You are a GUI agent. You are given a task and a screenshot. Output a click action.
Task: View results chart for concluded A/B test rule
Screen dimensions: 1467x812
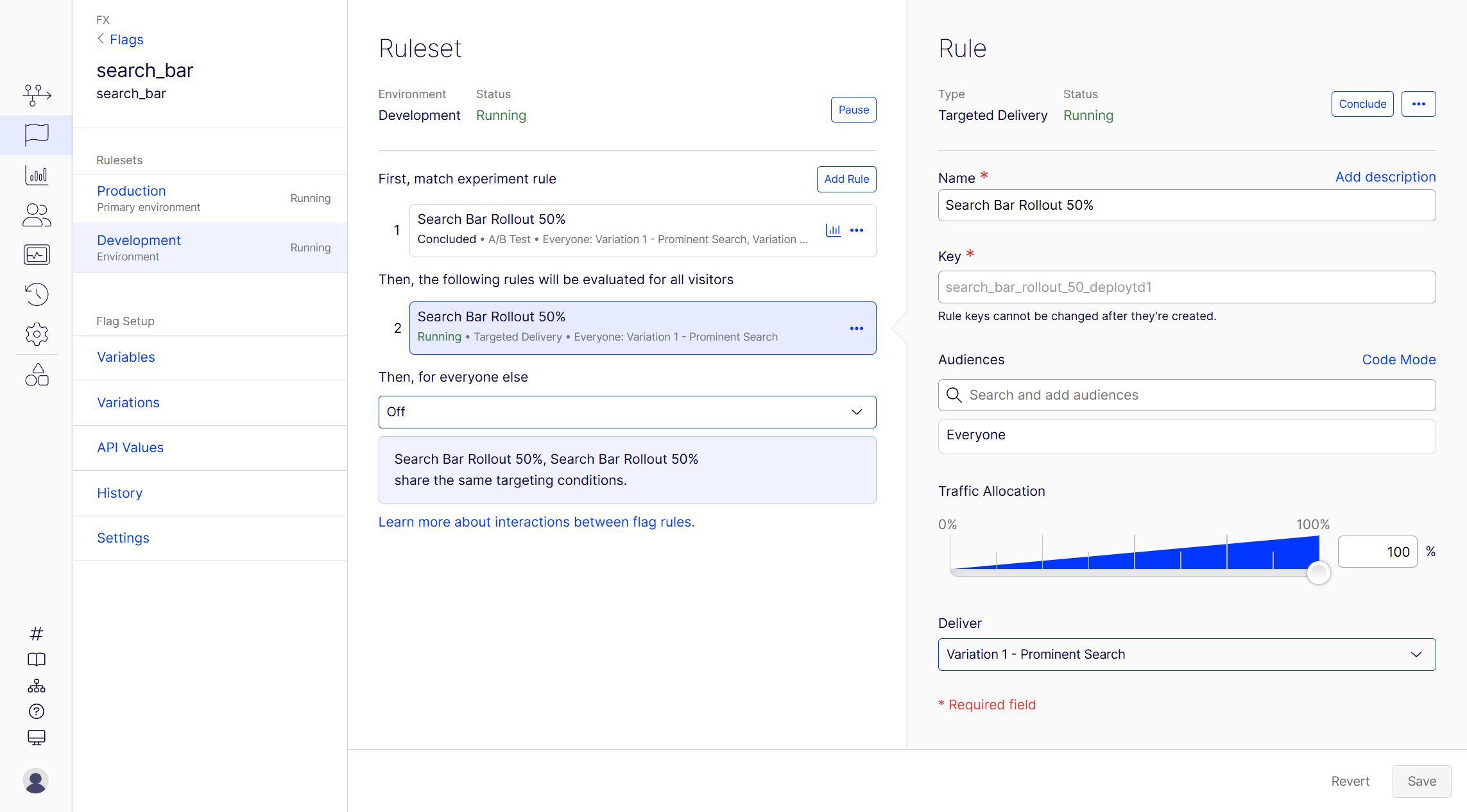[x=833, y=230]
